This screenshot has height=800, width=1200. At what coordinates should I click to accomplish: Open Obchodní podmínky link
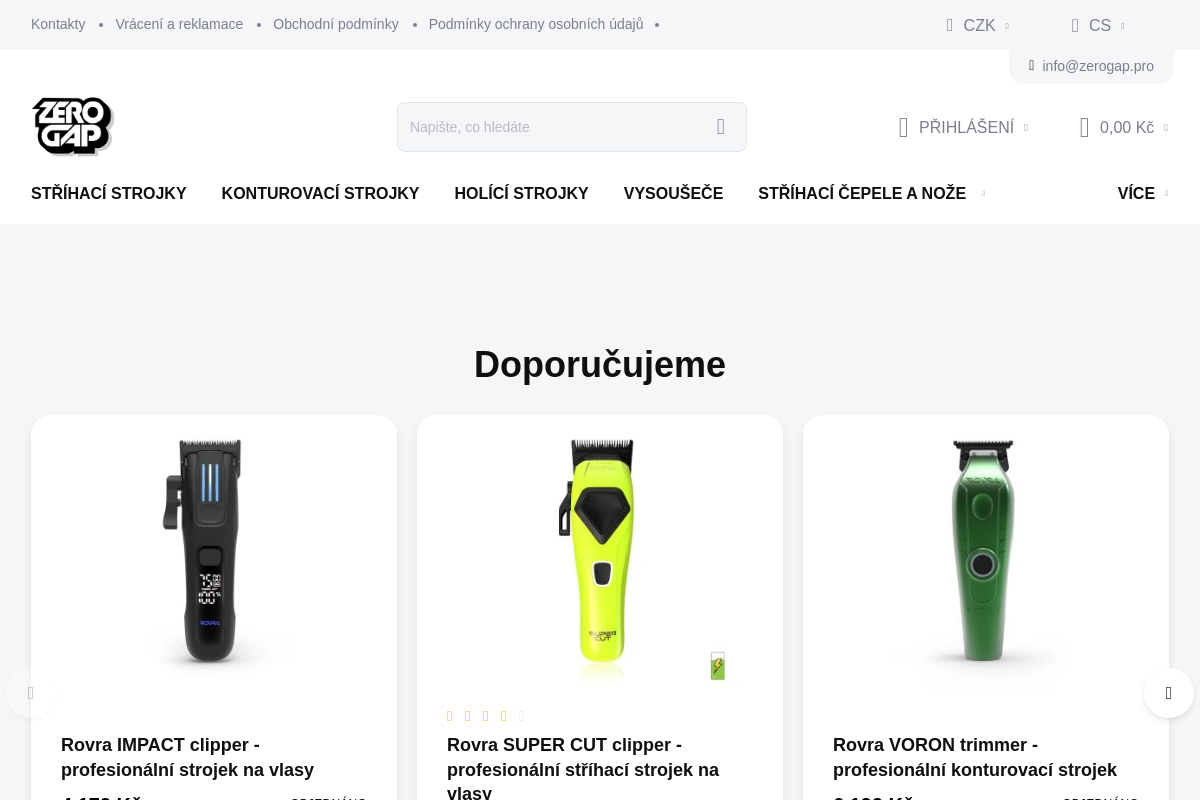click(x=336, y=24)
